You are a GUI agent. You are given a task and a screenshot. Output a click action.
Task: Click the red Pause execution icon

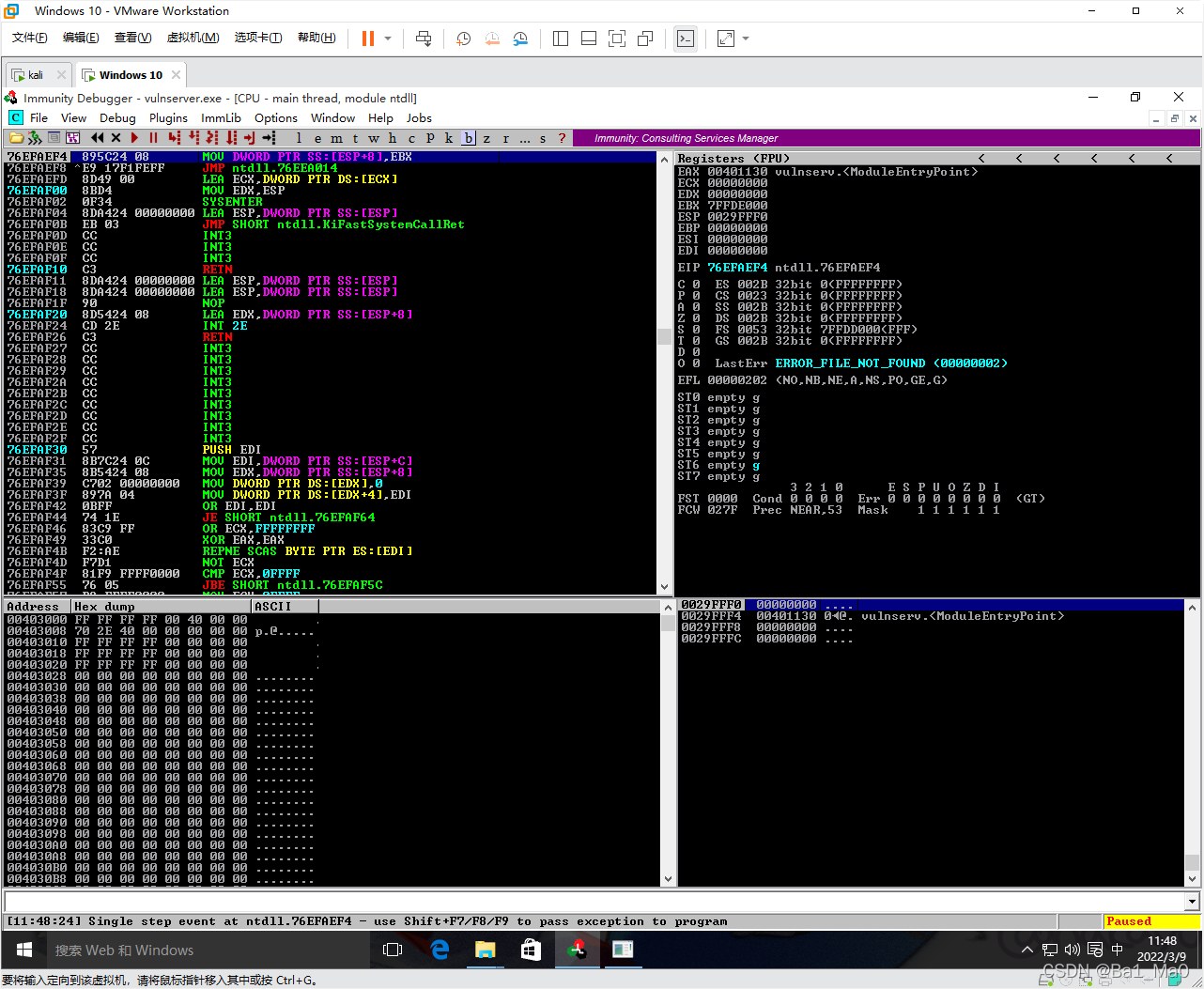[x=153, y=138]
